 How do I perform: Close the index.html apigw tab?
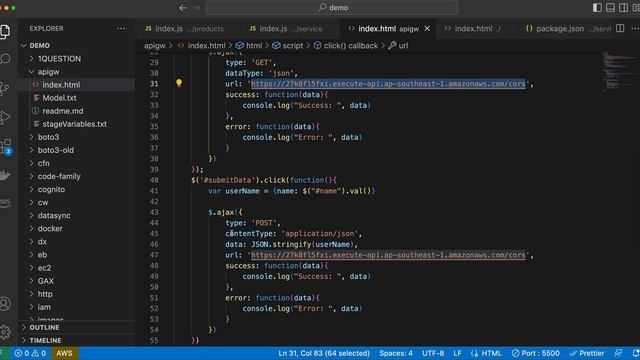(x=427, y=29)
